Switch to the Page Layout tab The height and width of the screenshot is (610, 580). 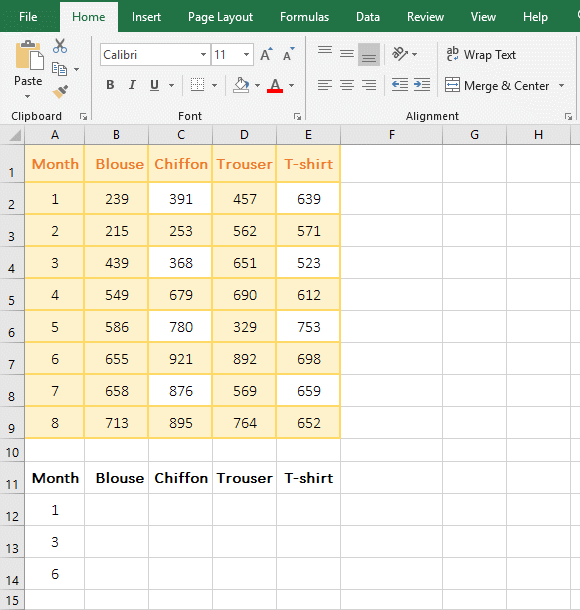tap(220, 17)
